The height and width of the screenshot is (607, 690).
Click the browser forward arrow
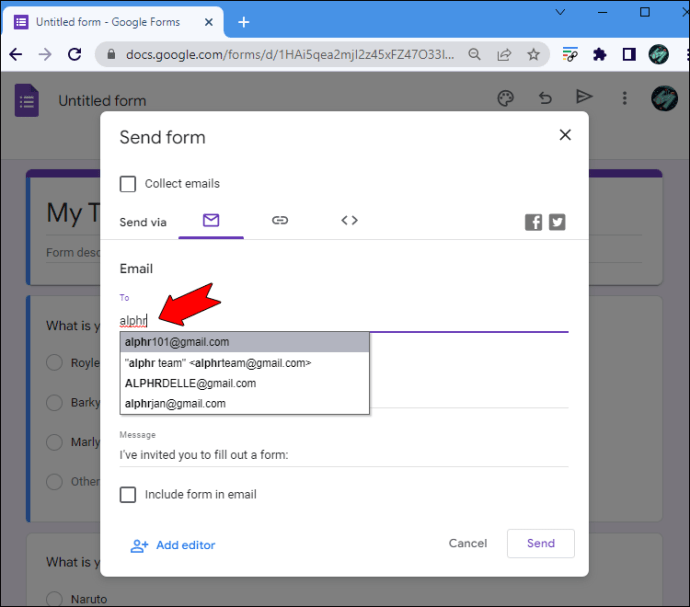tap(45, 55)
